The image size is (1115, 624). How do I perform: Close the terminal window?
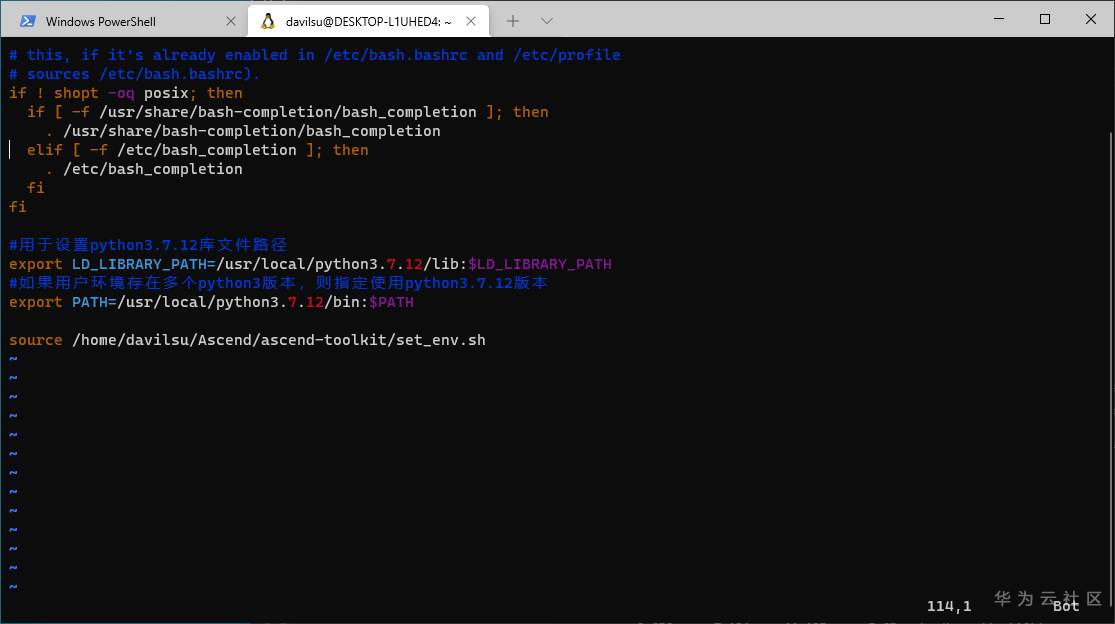click(1091, 19)
